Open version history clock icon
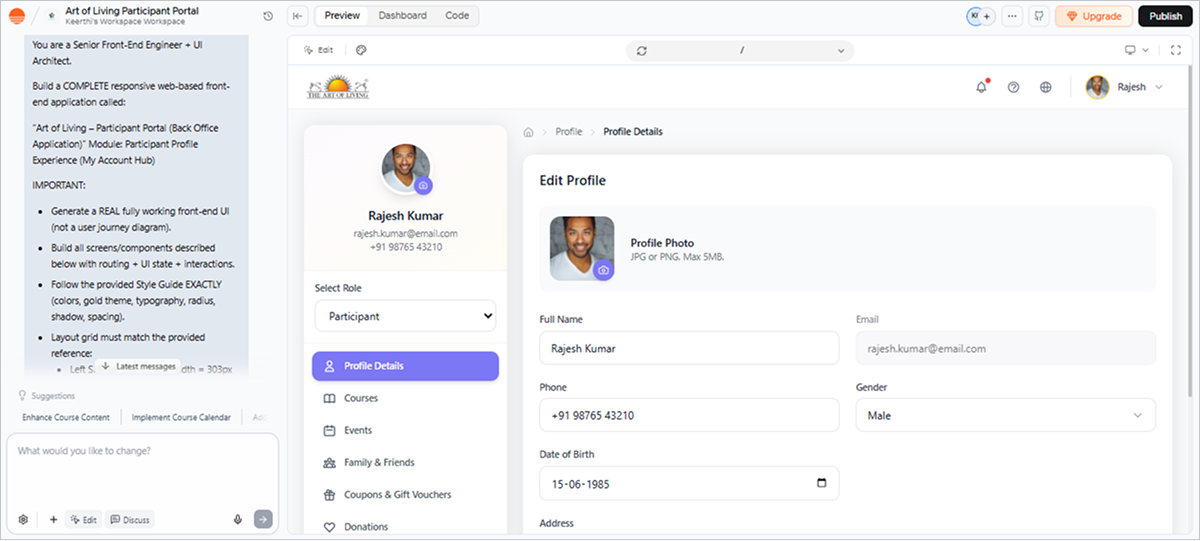 point(268,16)
